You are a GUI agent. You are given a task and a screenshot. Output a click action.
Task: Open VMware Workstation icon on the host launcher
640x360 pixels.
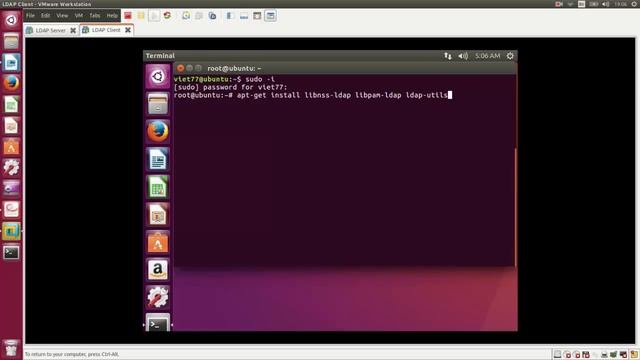click(x=11, y=231)
